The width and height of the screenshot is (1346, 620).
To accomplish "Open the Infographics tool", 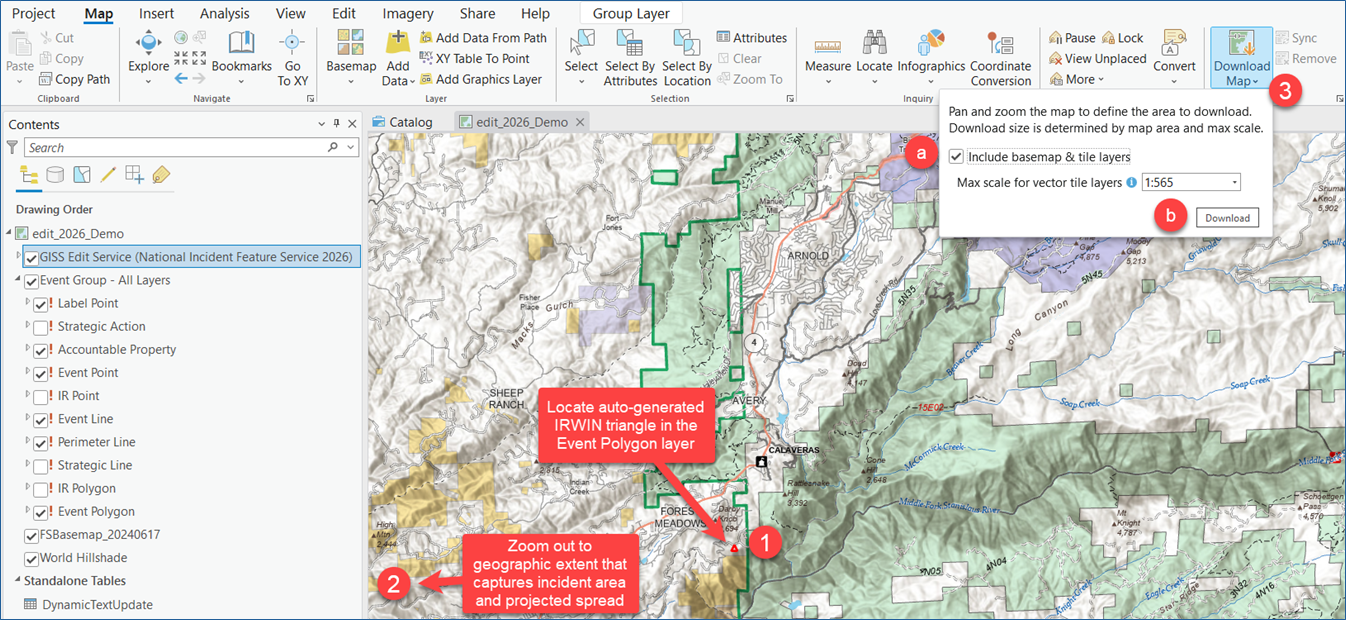I will click(x=930, y=43).
